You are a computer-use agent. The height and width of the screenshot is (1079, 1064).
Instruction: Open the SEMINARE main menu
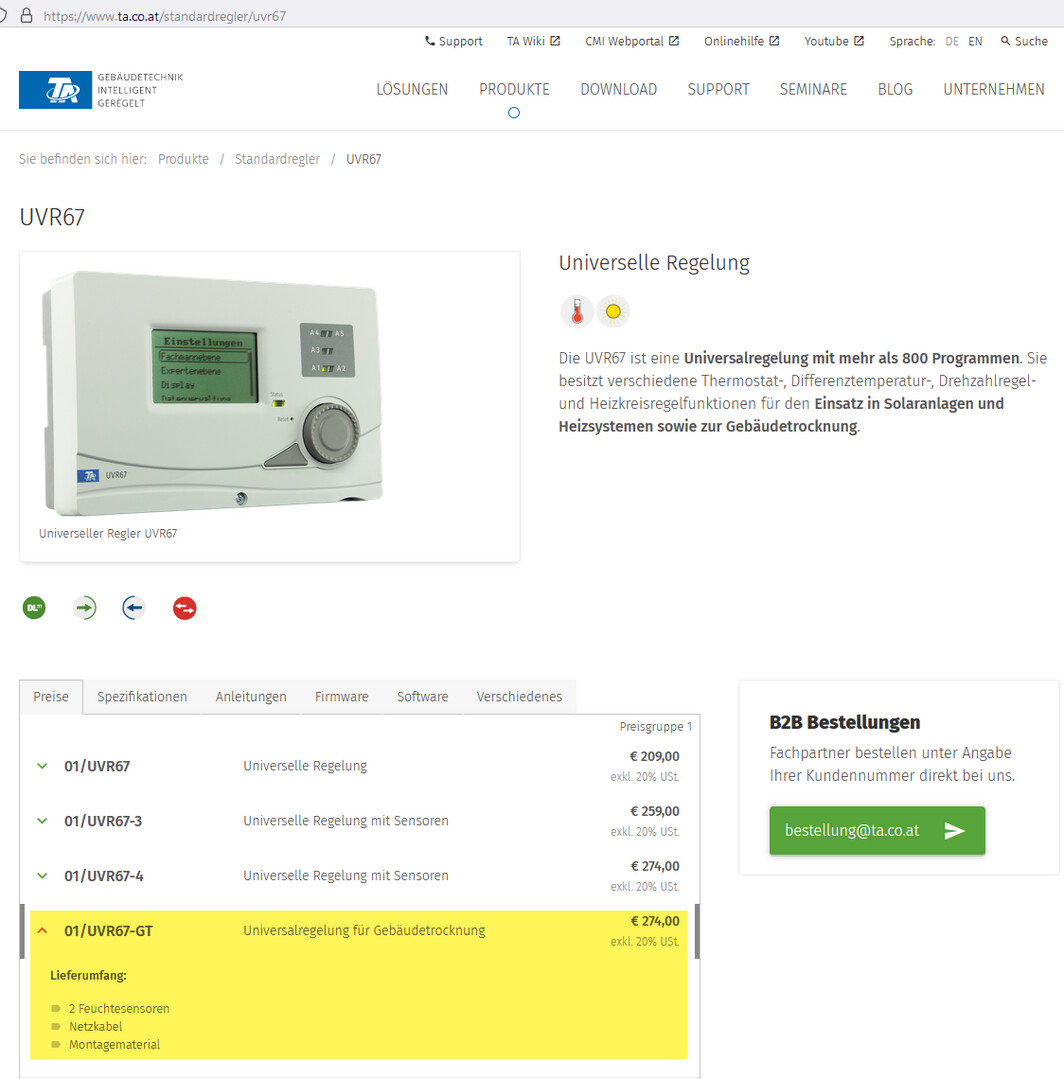coord(813,89)
